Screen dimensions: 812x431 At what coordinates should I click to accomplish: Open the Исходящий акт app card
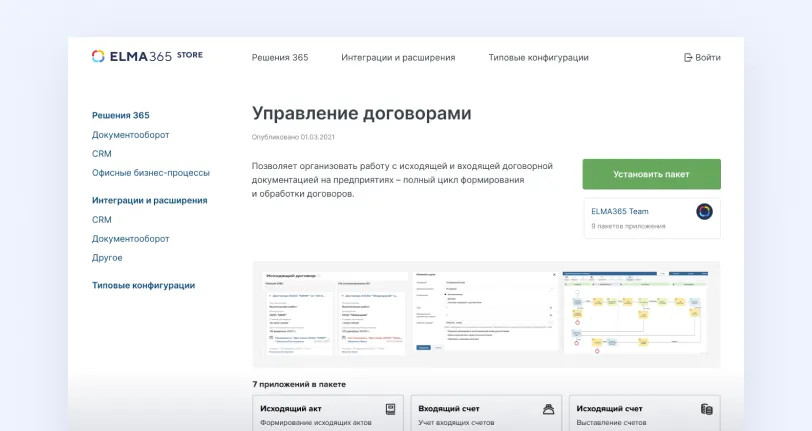(x=328, y=413)
